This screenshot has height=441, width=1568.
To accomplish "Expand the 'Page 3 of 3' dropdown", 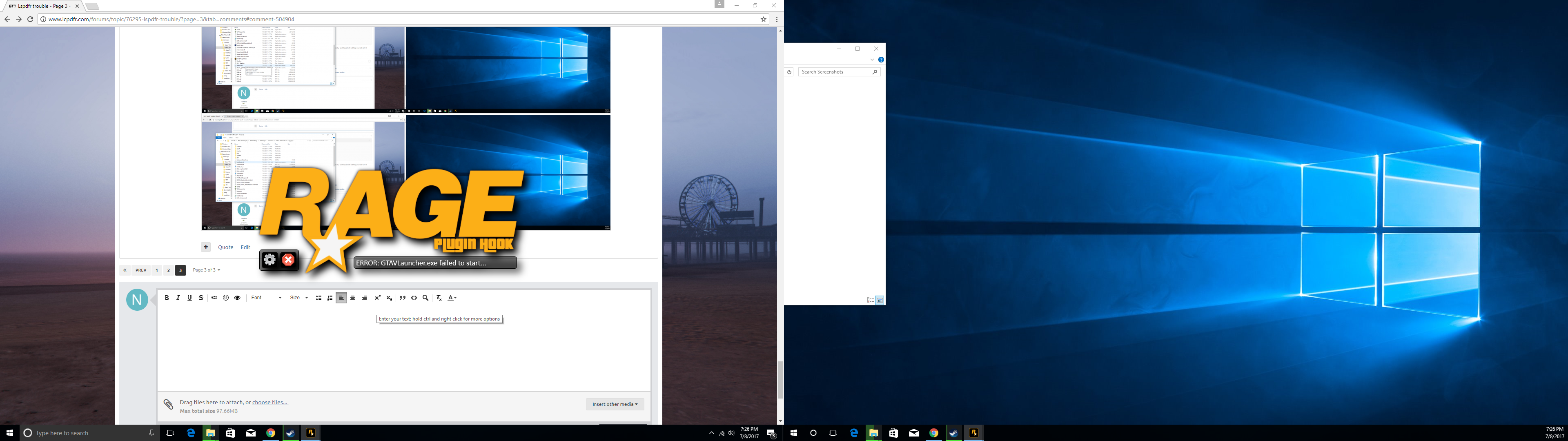I will tap(206, 270).
